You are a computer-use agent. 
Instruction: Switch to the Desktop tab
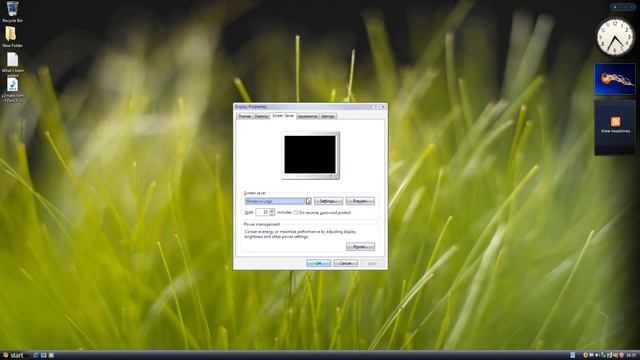tap(261, 116)
